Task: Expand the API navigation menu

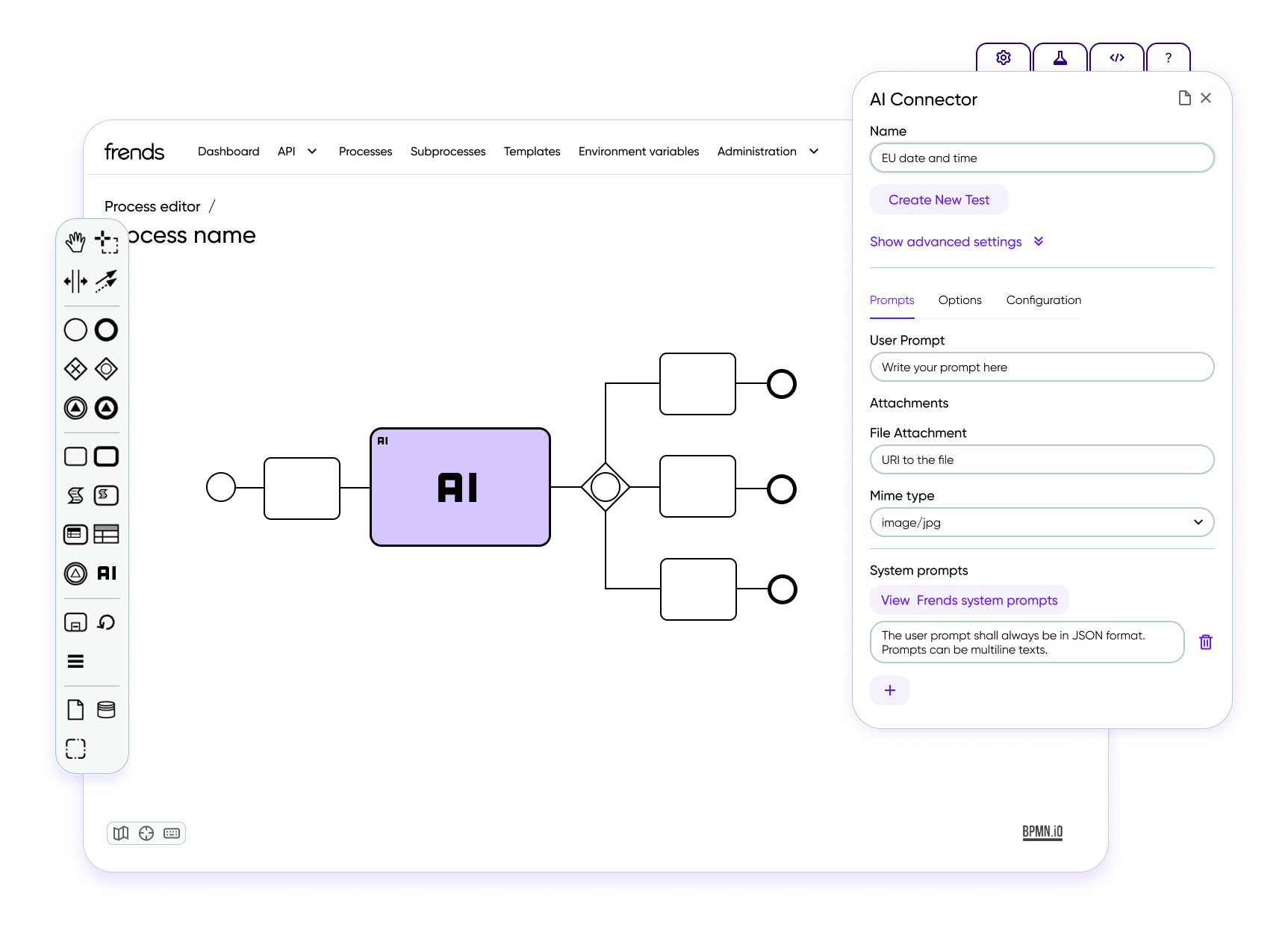Action: click(296, 151)
